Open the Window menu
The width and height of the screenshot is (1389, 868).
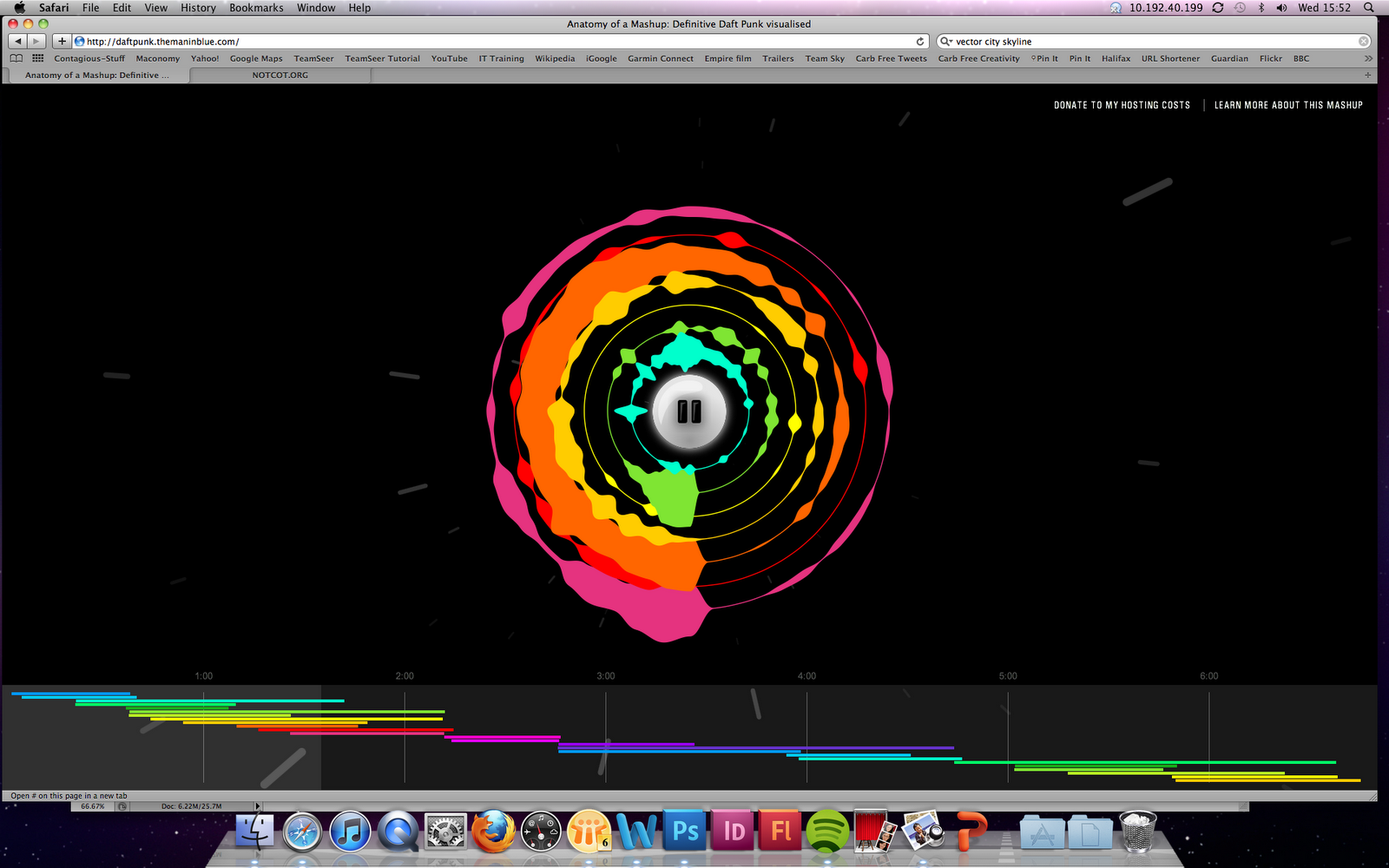point(316,8)
